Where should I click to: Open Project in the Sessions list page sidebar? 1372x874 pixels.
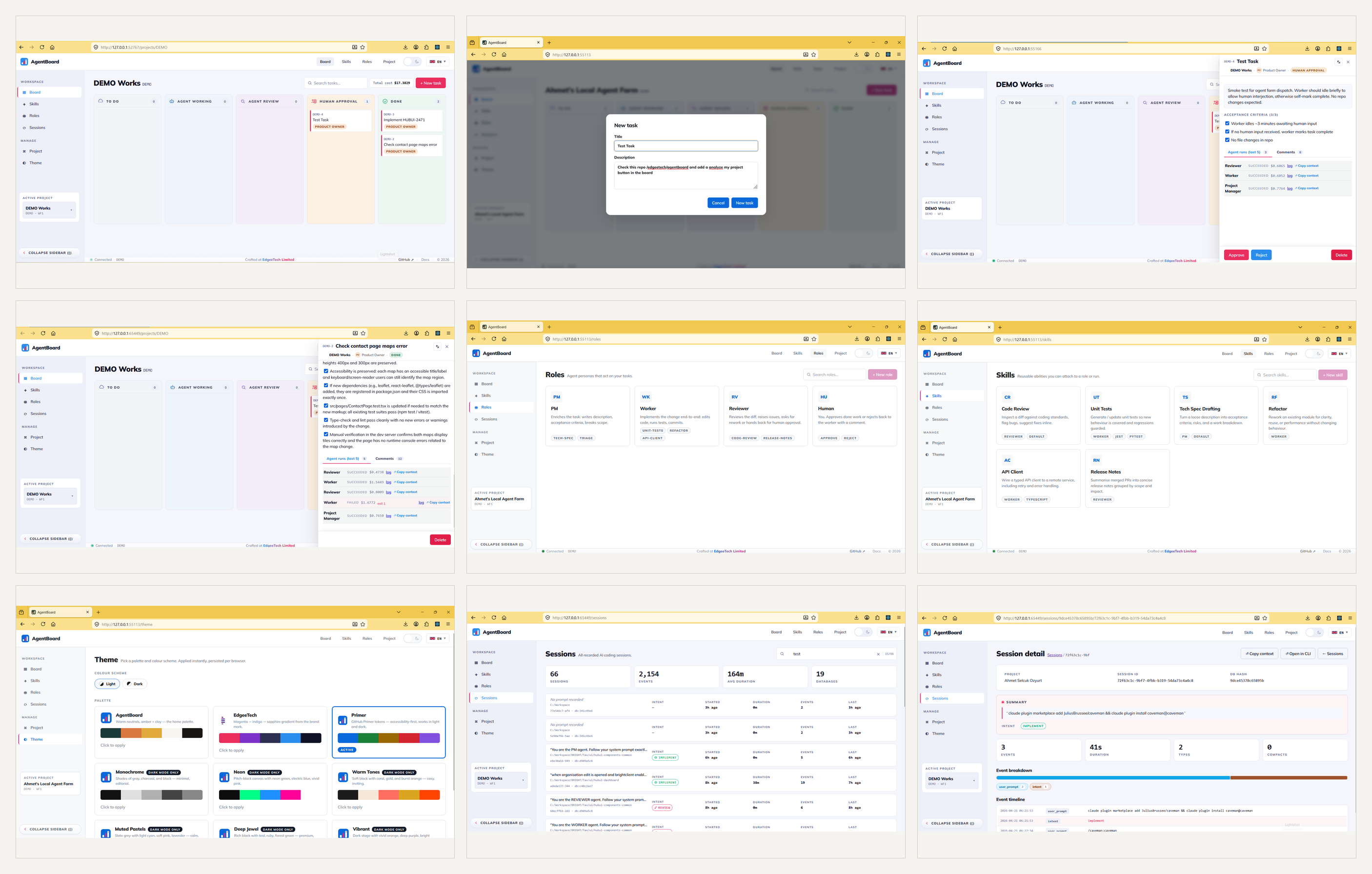tap(488, 721)
